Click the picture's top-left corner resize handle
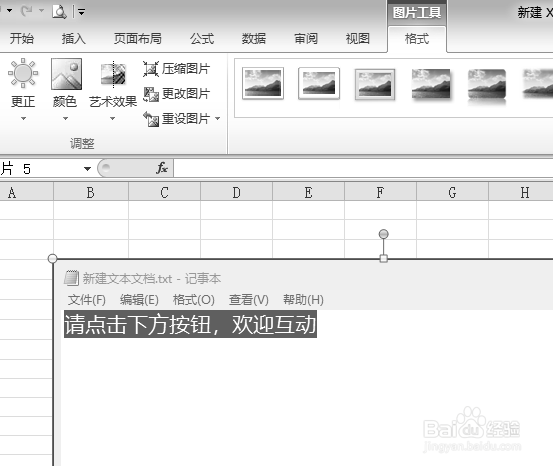This screenshot has height=466, width=553. click(x=52, y=259)
